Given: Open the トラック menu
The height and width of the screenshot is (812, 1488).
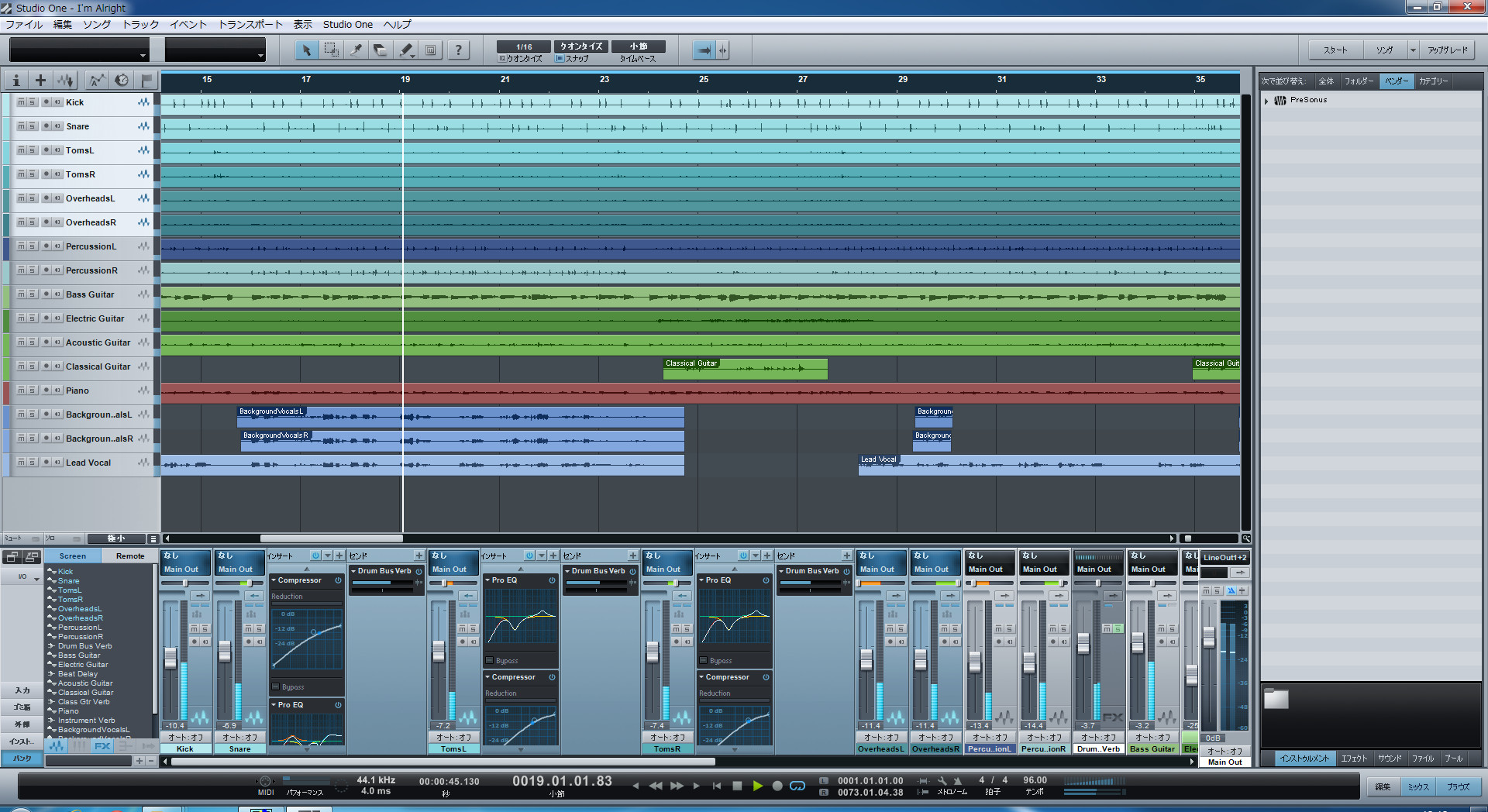Looking at the screenshot, I should click(141, 25).
